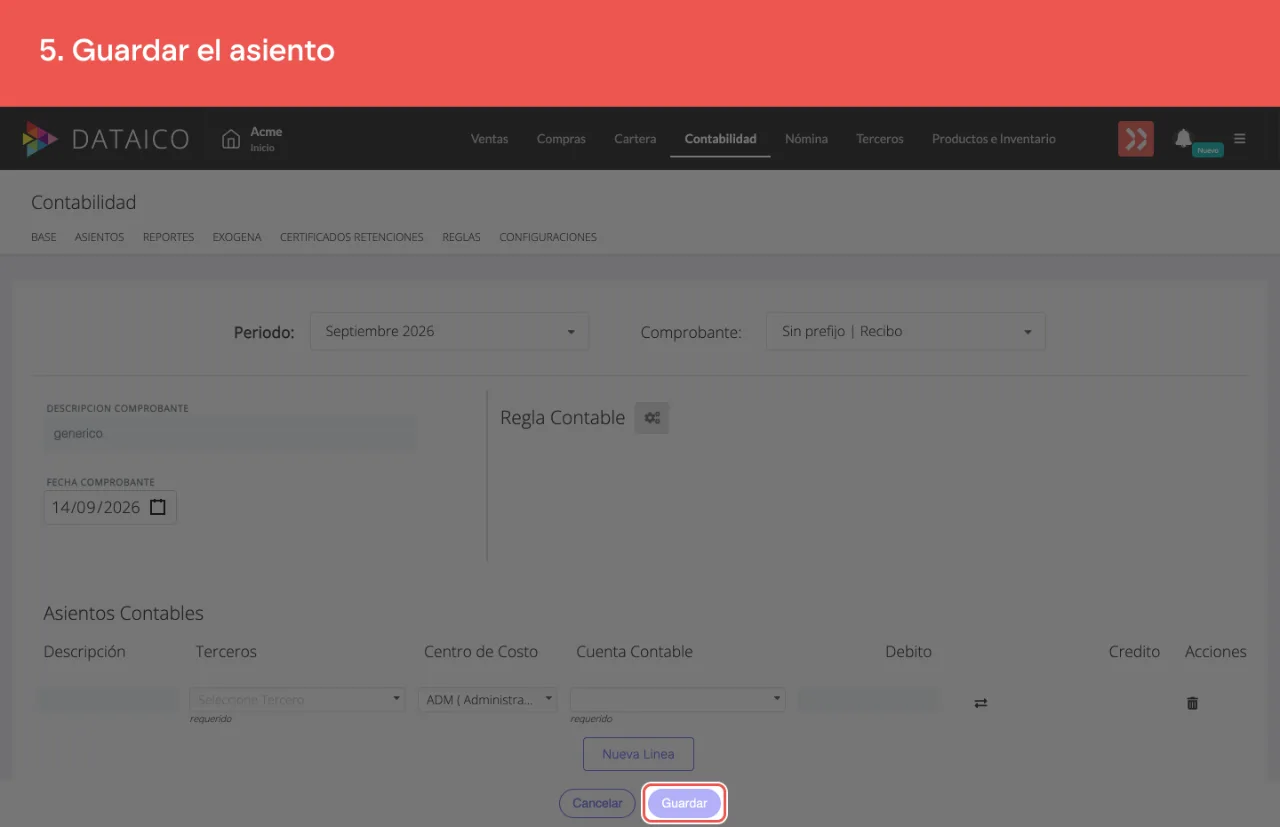Open the Terceros menu
Screen dimensions: 1280x827
[x=880, y=139]
